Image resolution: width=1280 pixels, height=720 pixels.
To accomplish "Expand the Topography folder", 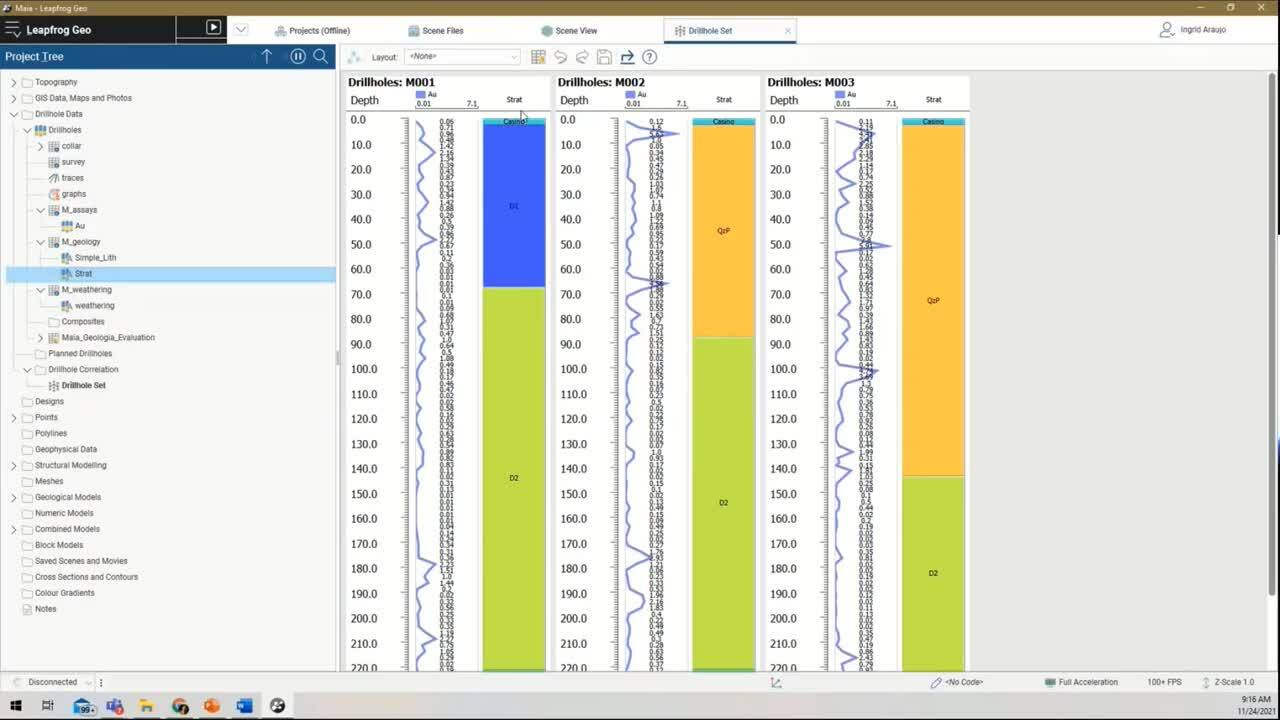I will click(14, 82).
